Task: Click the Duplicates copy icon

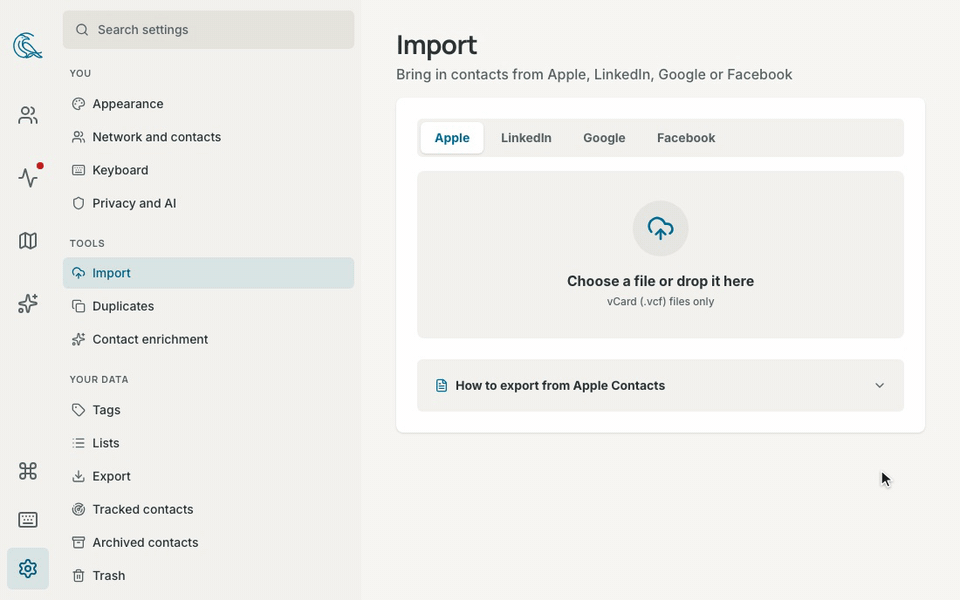Action: coord(78,306)
